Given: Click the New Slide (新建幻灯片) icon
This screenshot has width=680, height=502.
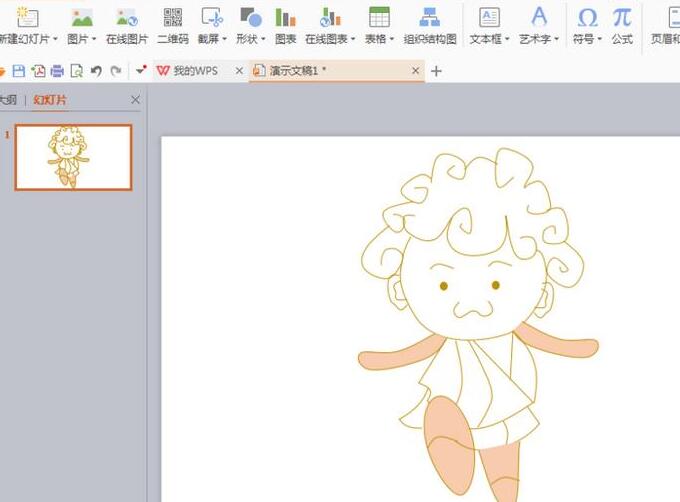Looking at the screenshot, I should (27, 17).
